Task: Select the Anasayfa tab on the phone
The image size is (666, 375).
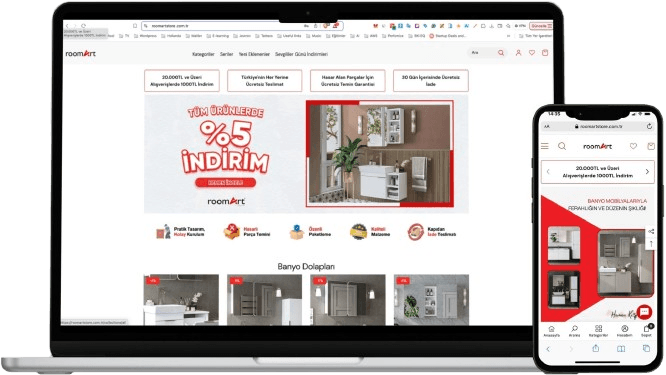Action: point(551,331)
